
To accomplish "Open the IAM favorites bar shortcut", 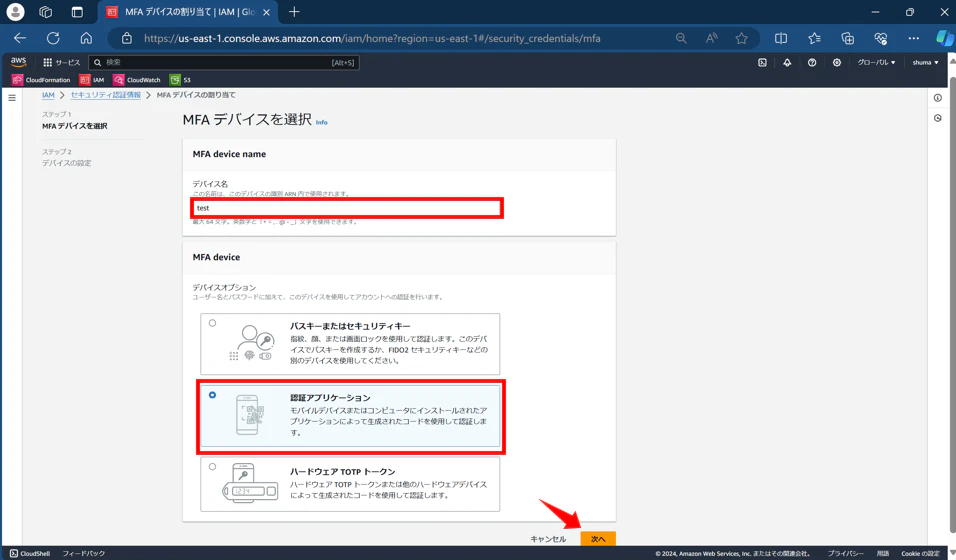I will tap(92, 80).
